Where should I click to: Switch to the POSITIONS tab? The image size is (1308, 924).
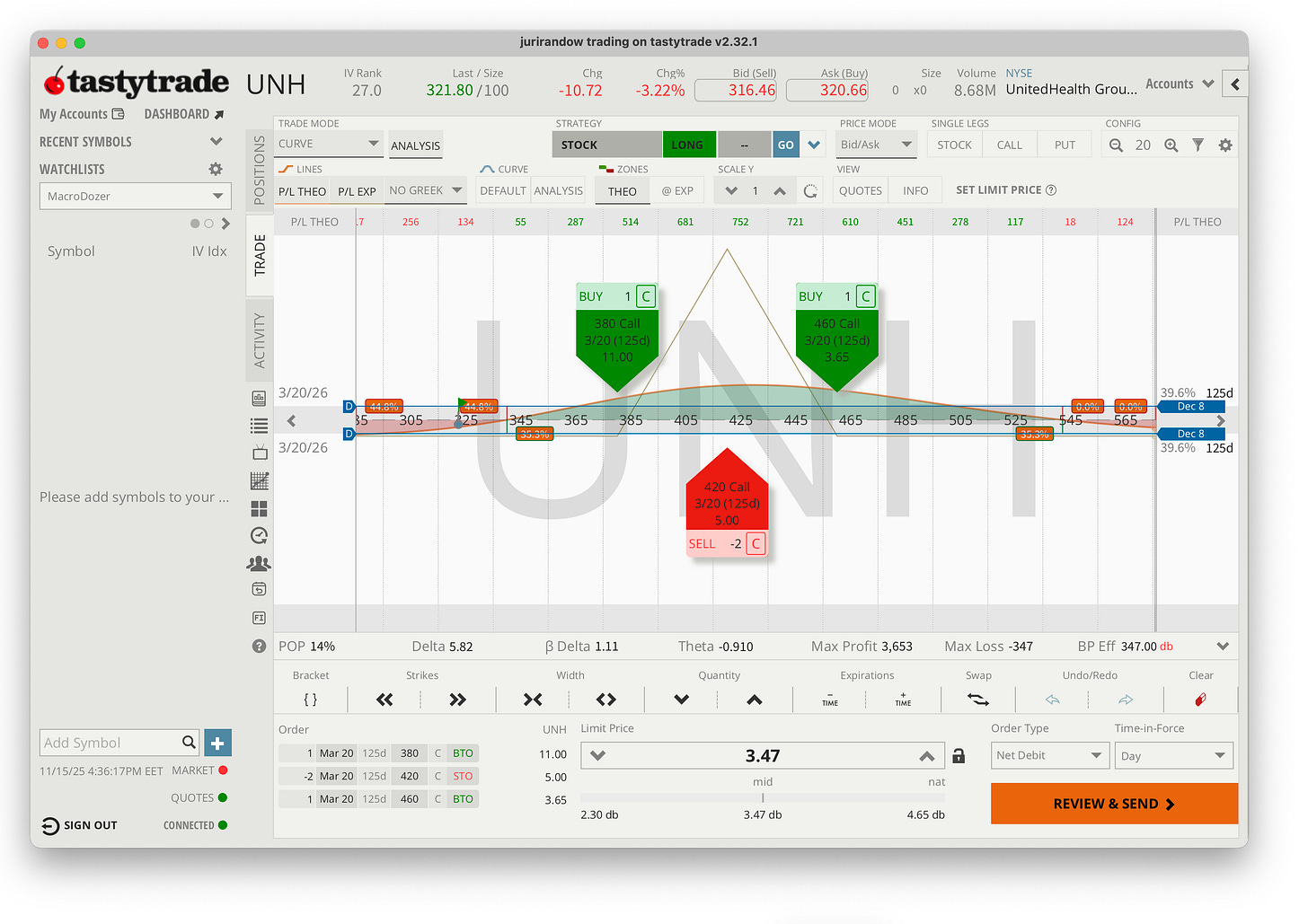pyautogui.click(x=260, y=170)
